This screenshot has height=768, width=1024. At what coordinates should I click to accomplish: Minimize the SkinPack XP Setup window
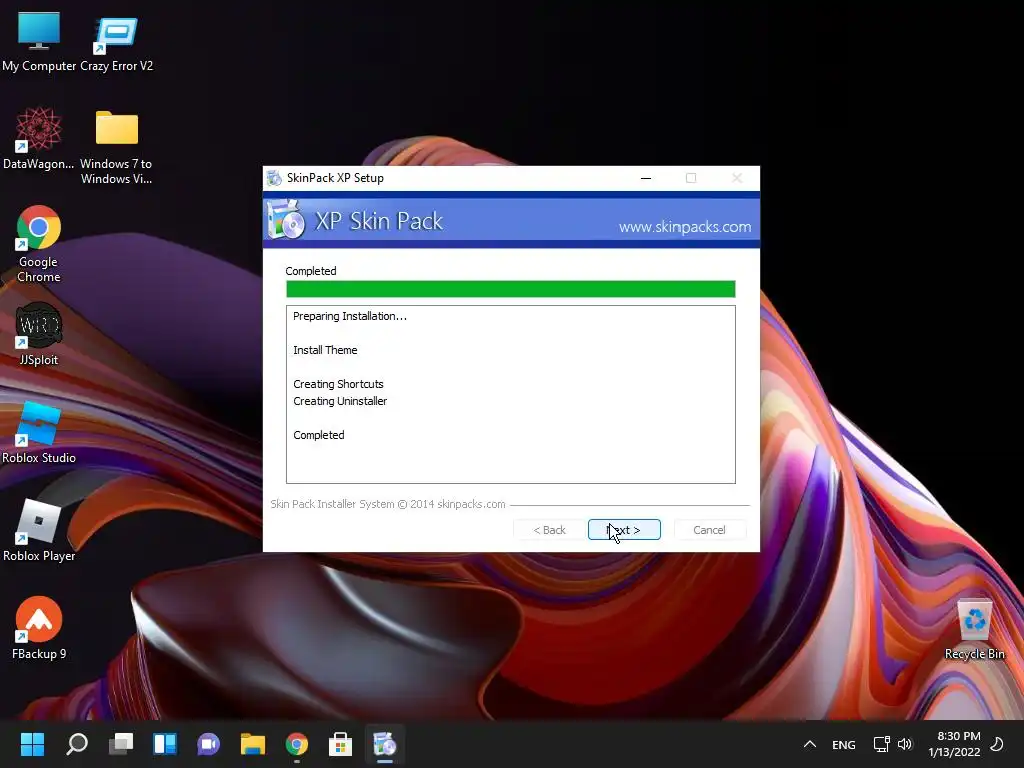coord(646,178)
